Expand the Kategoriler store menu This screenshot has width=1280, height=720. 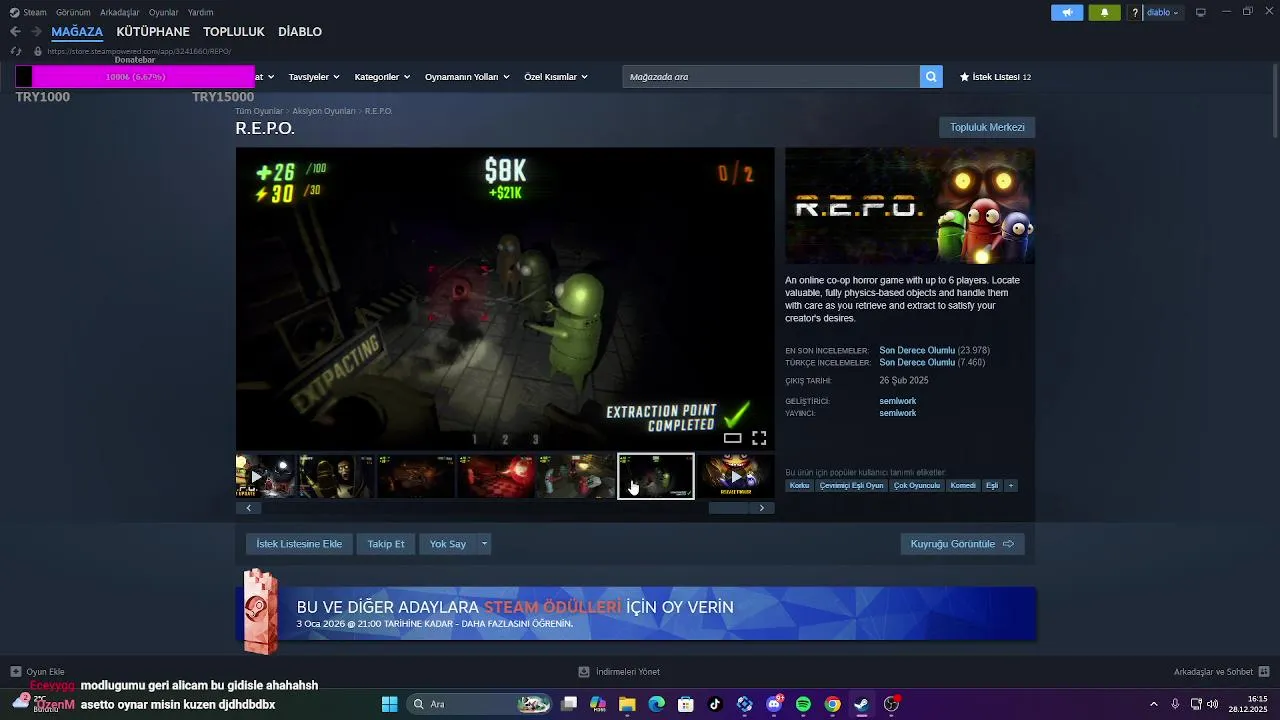382,77
